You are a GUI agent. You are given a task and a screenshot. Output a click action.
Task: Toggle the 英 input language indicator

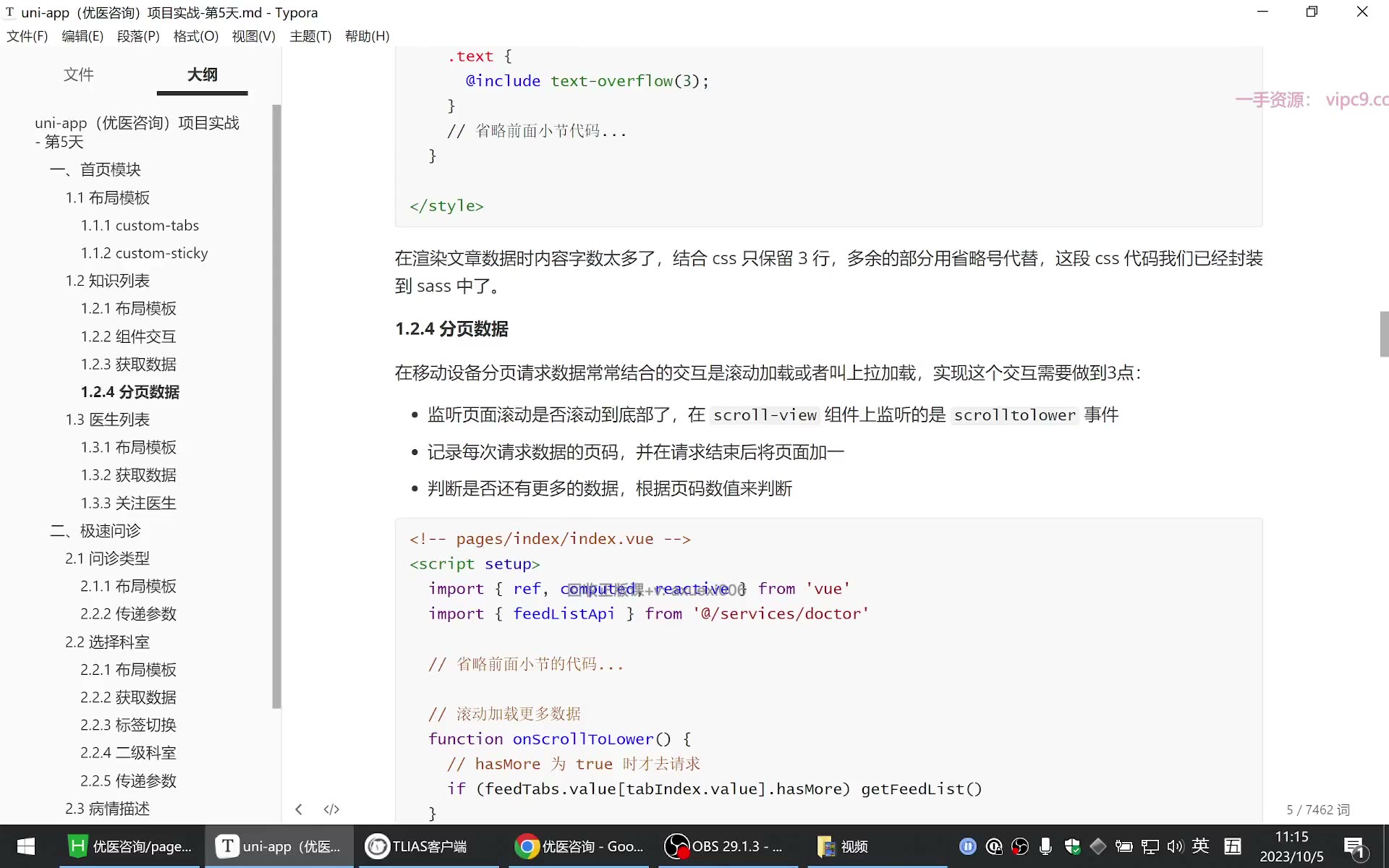pyautogui.click(x=1201, y=846)
